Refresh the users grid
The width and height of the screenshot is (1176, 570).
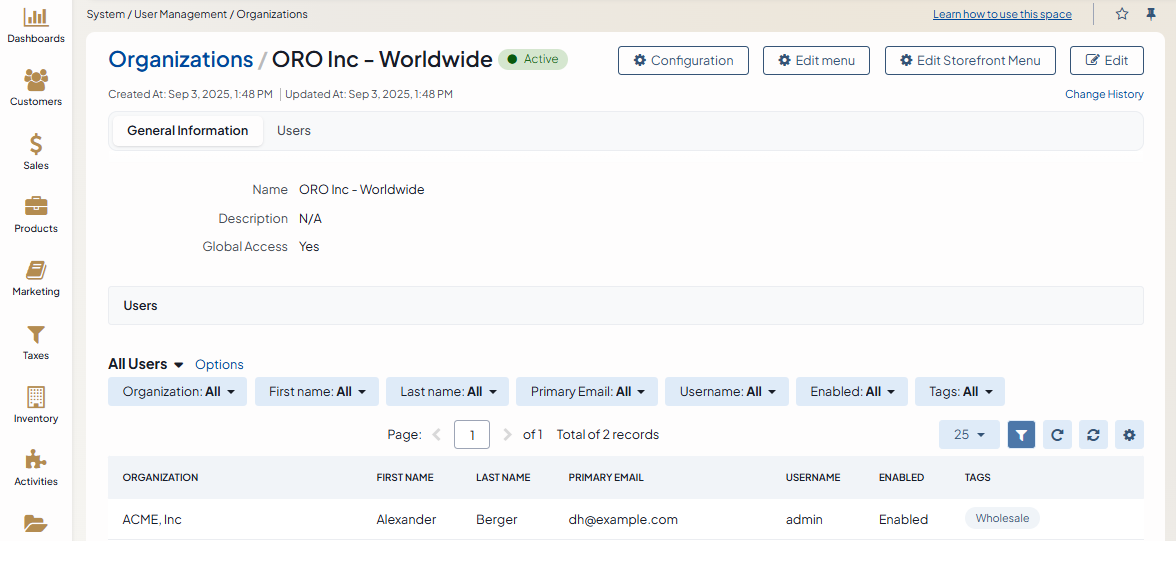click(x=1057, y=435)
